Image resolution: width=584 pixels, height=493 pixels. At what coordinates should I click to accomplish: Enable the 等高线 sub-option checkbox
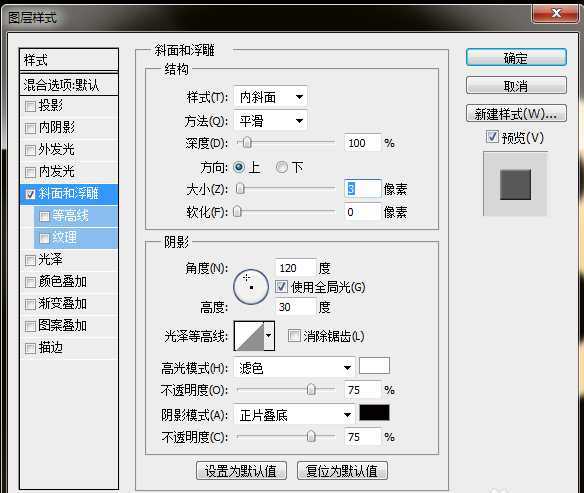click(44, 216)
